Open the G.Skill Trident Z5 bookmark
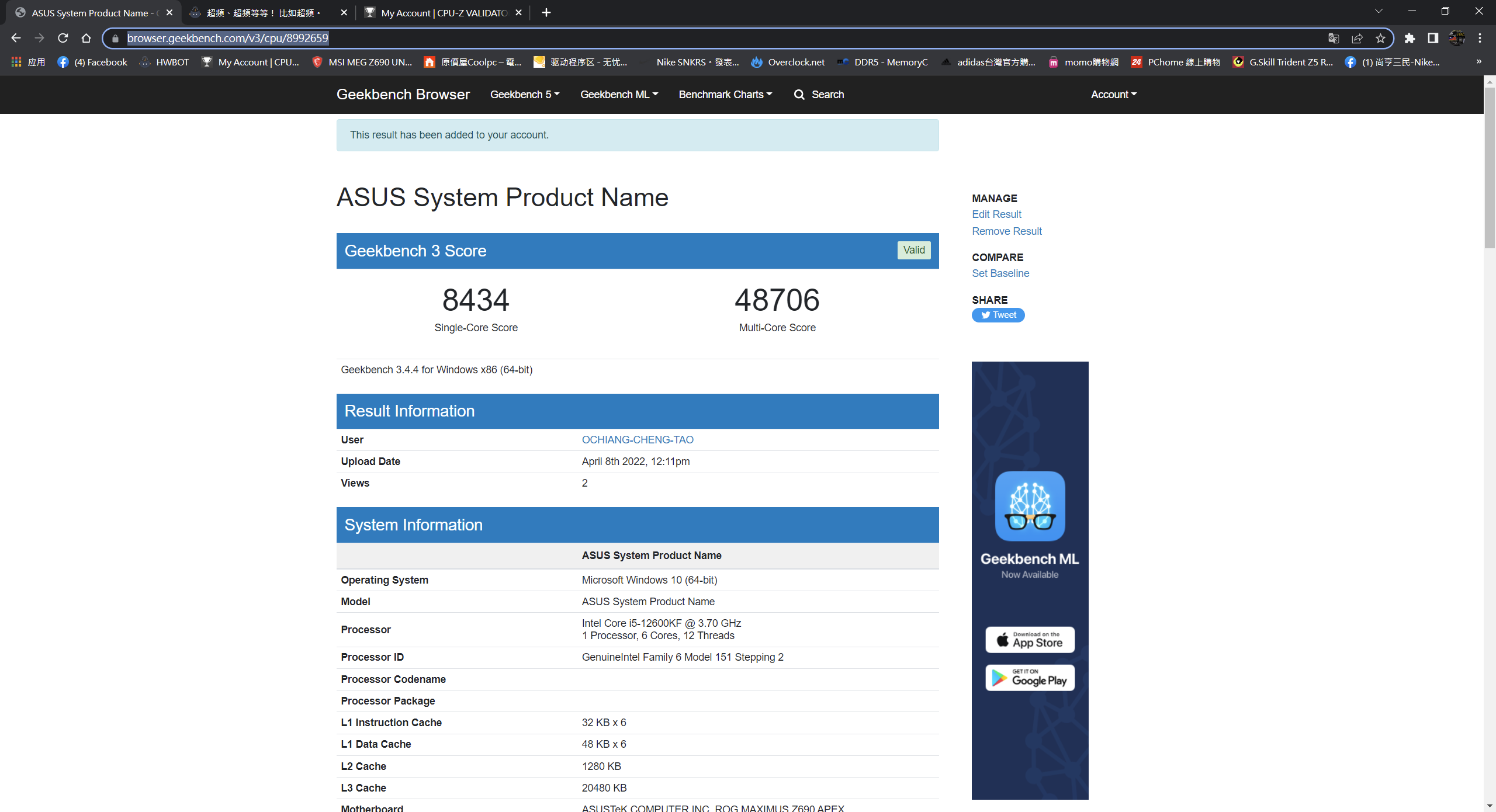The height and width of the screenshot is (812, 1496). point(1283,62)
